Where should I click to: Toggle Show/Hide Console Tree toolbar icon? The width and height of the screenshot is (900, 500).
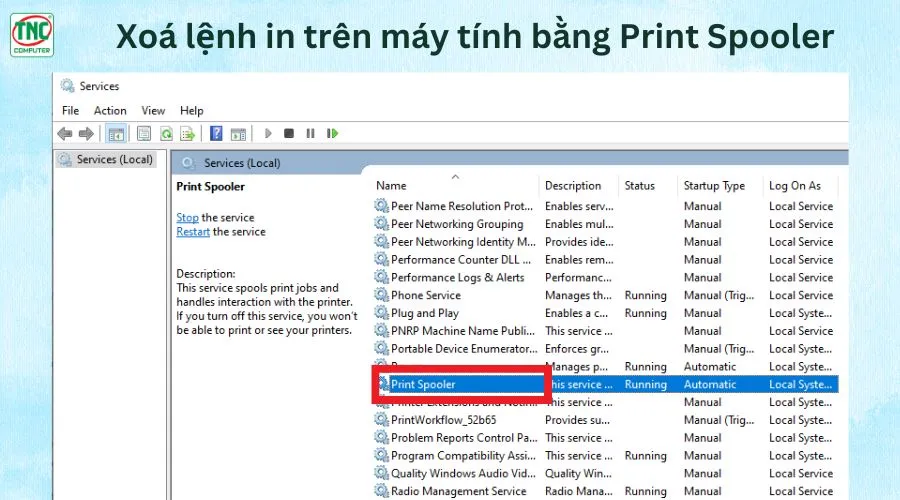click(x=116, y=134)
